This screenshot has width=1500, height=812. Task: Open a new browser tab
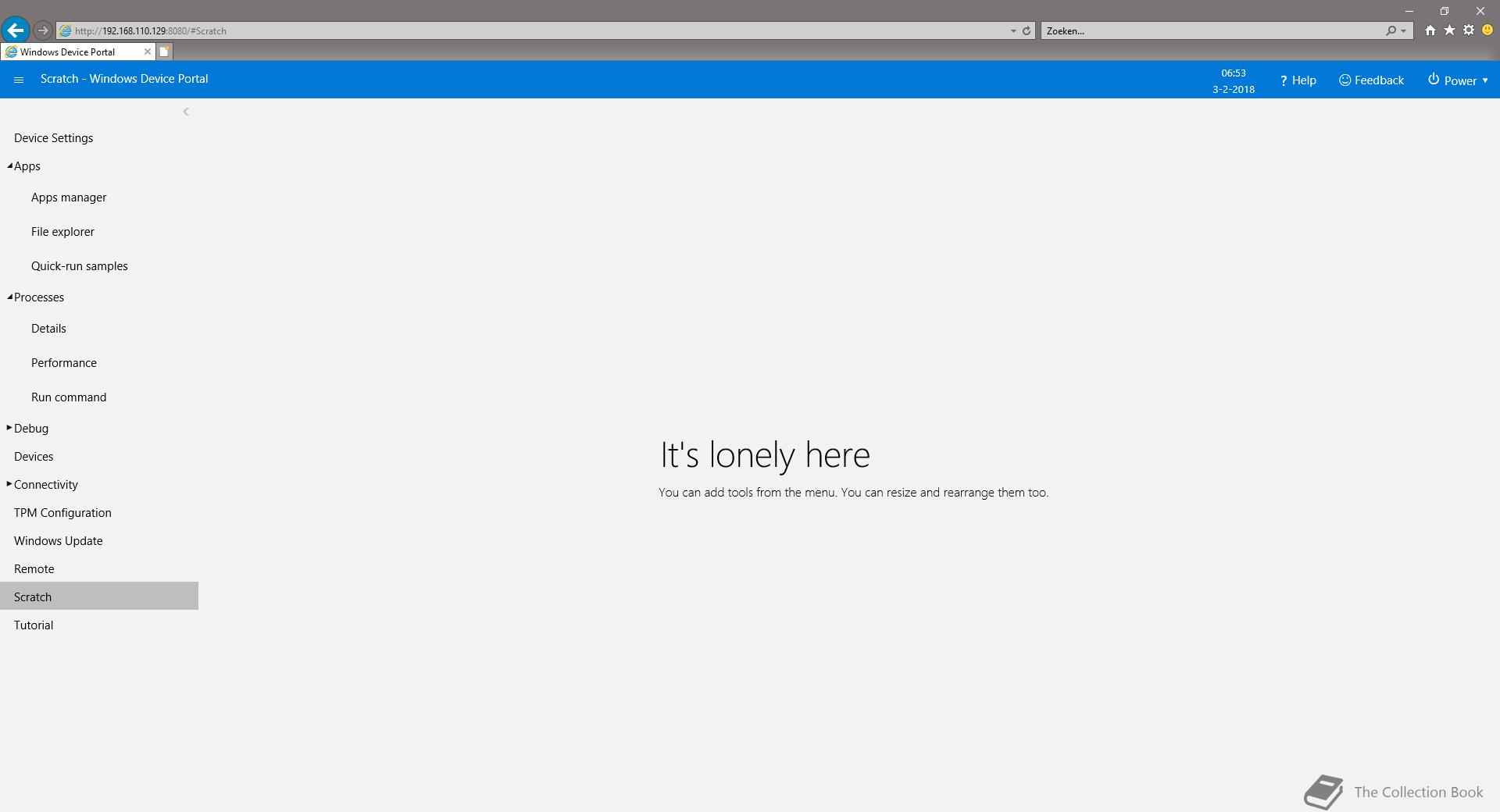click(x=164, y=52)
